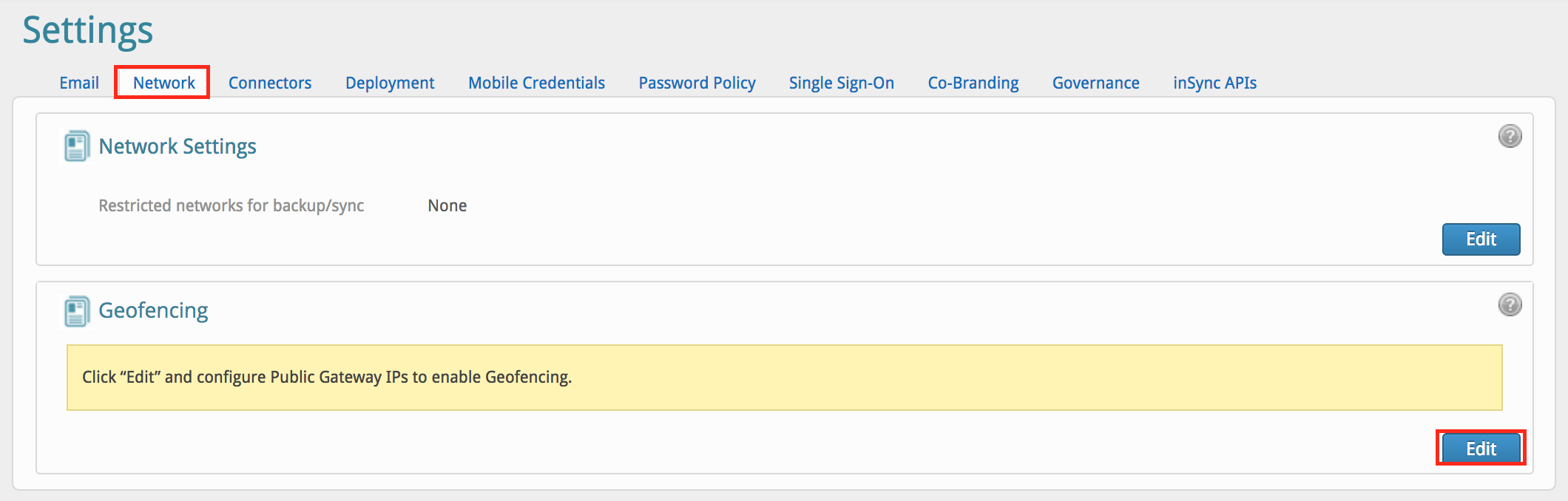
Task: Switch to Single Sign-On tab
Action: point(841,83)
